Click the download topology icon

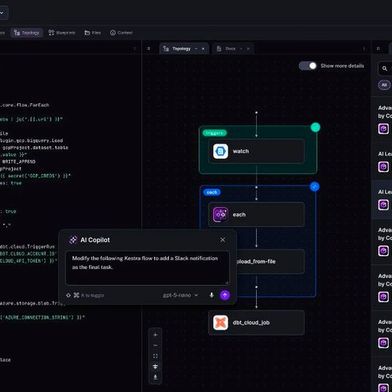pyautogui.click(x=155, y=377)
